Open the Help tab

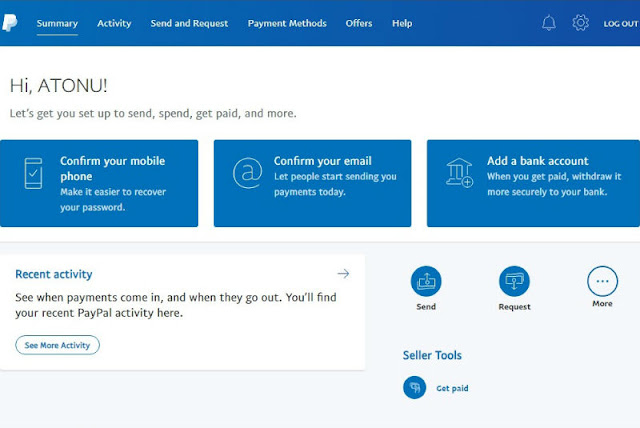[x=402, y=23]
